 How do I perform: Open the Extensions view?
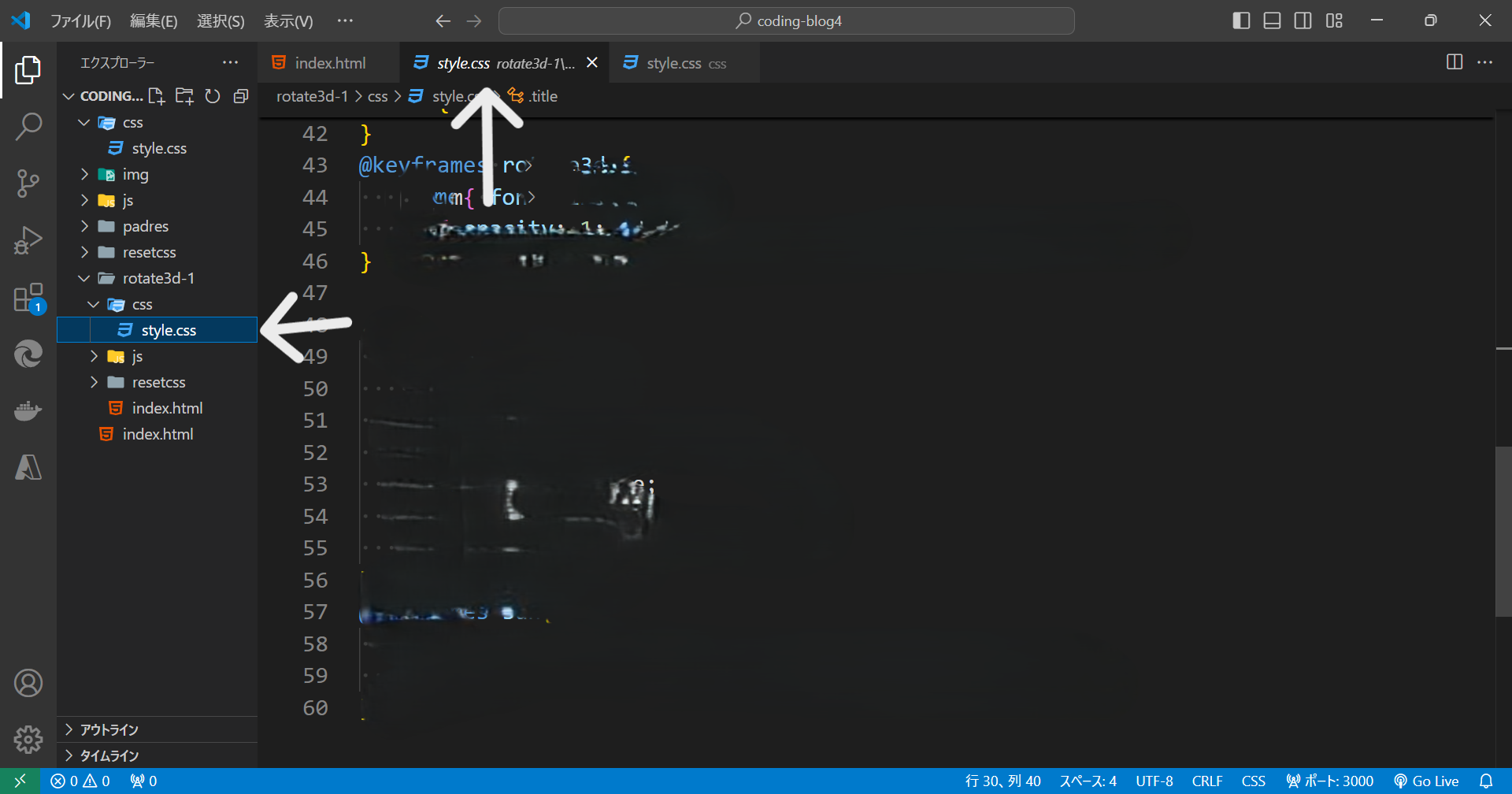tap(28, 299)
